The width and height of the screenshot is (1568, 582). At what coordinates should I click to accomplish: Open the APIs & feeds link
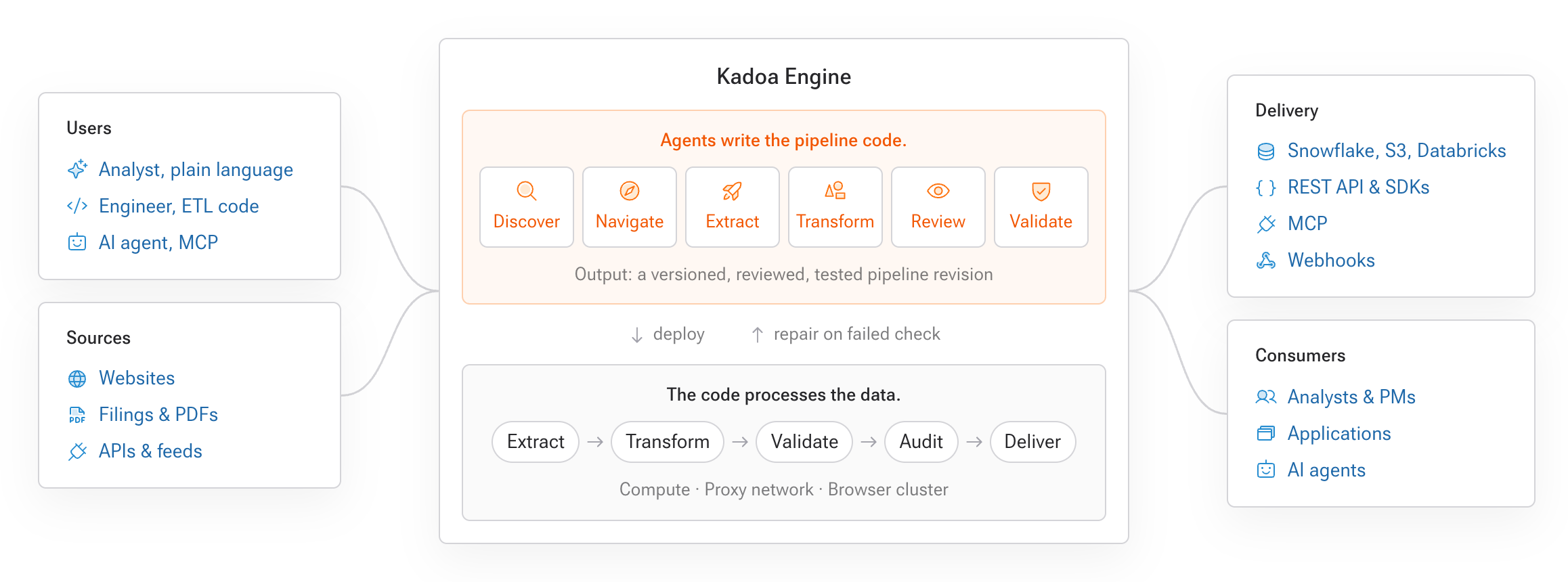point(150,451)
